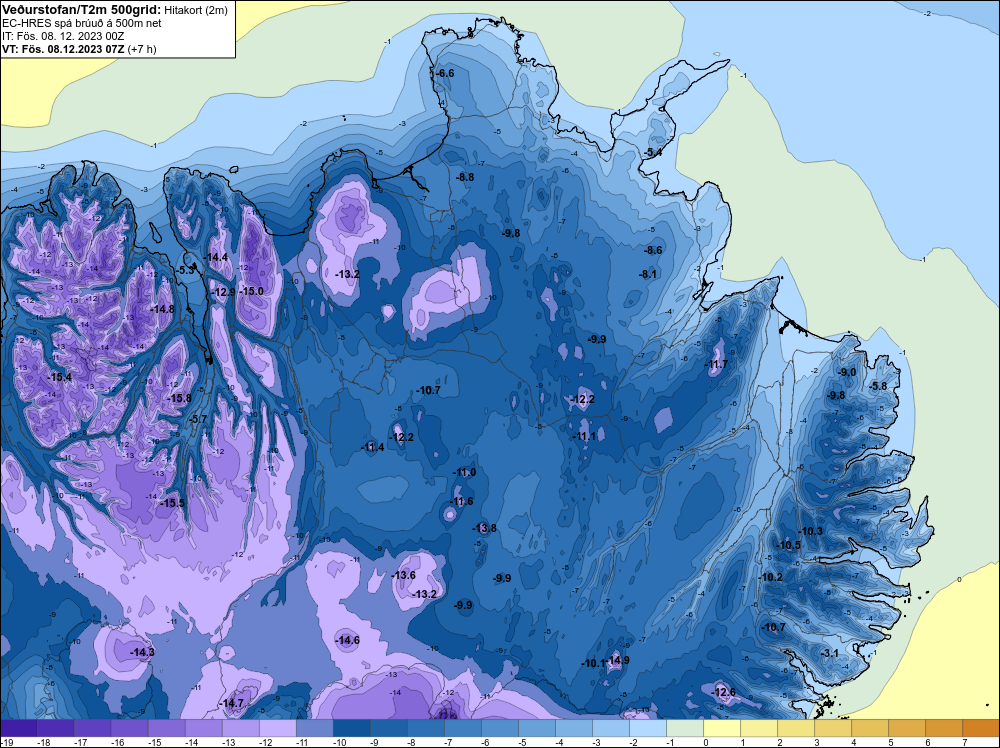Click the map title "Veðurstofan/T2m 500grid:"
This screenshot has width=1000, height=748.
(81, 10)
